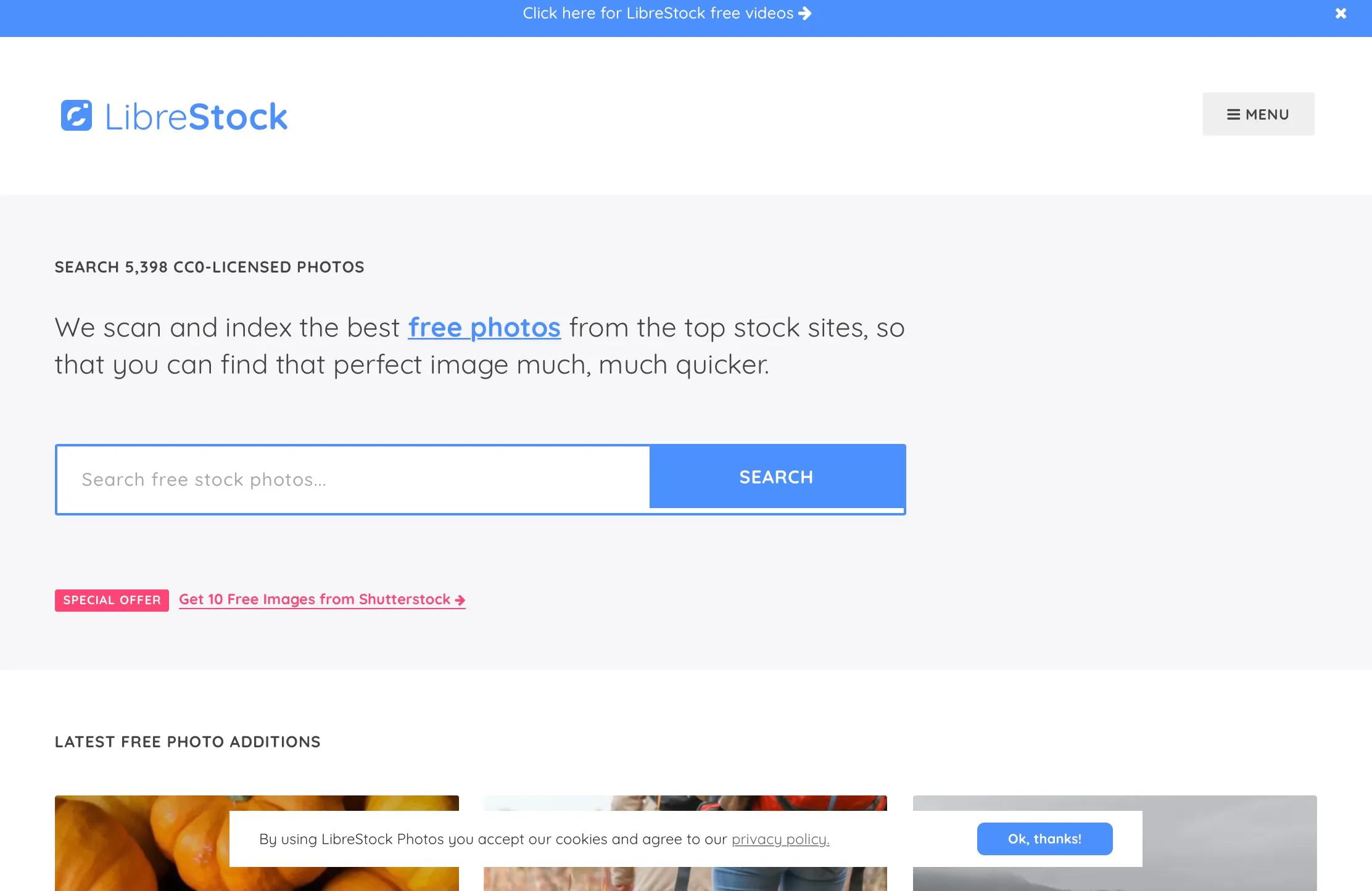1372x891 pixels.
Task: Open the privacy policy link
Action: click(780, 839)
